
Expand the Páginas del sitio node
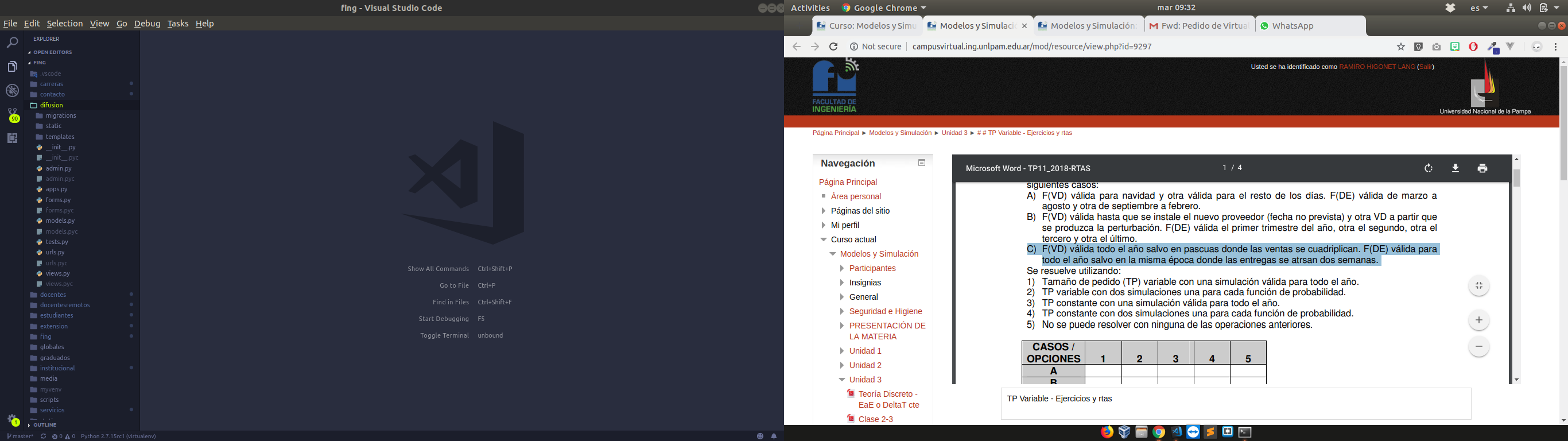[x=823, y=211]
